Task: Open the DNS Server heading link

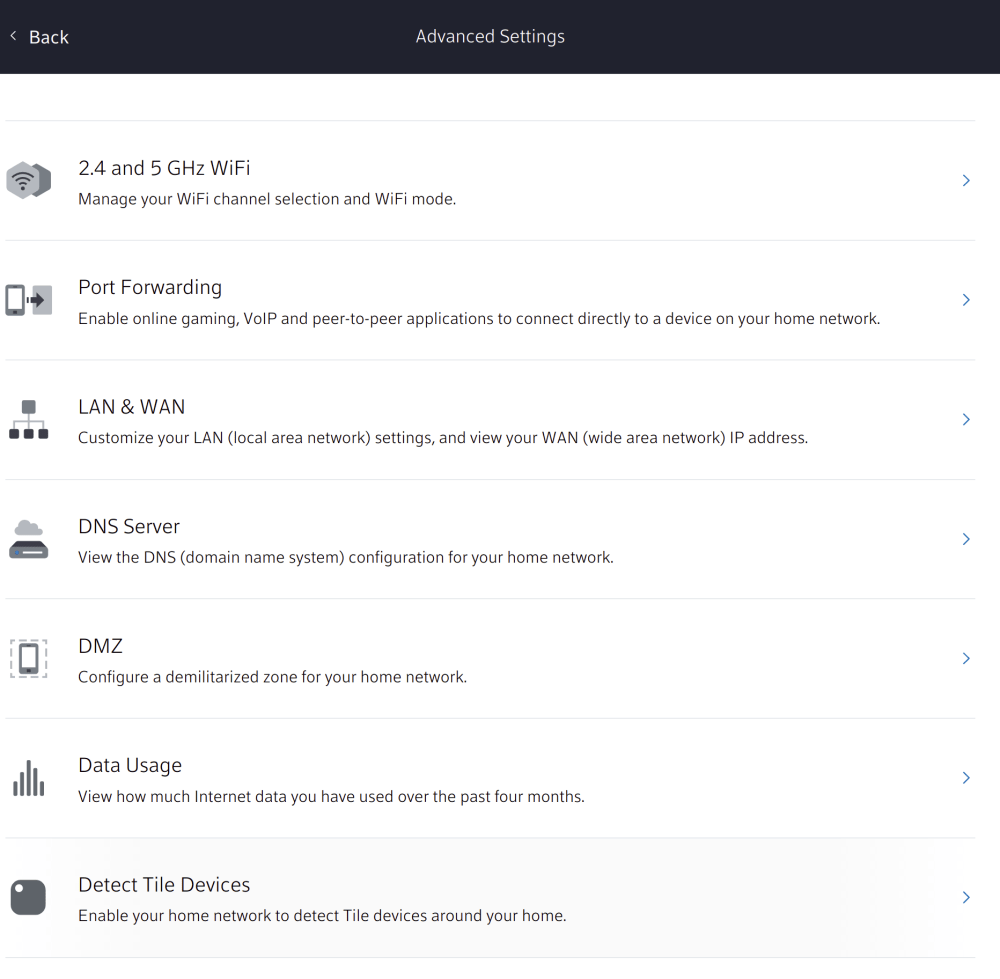Action: point(129,526)
